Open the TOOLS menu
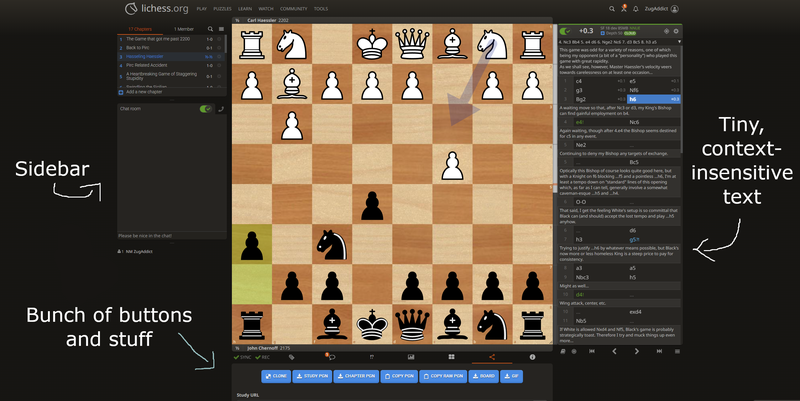Screen dimensions: 800x401 coord(321,9)
